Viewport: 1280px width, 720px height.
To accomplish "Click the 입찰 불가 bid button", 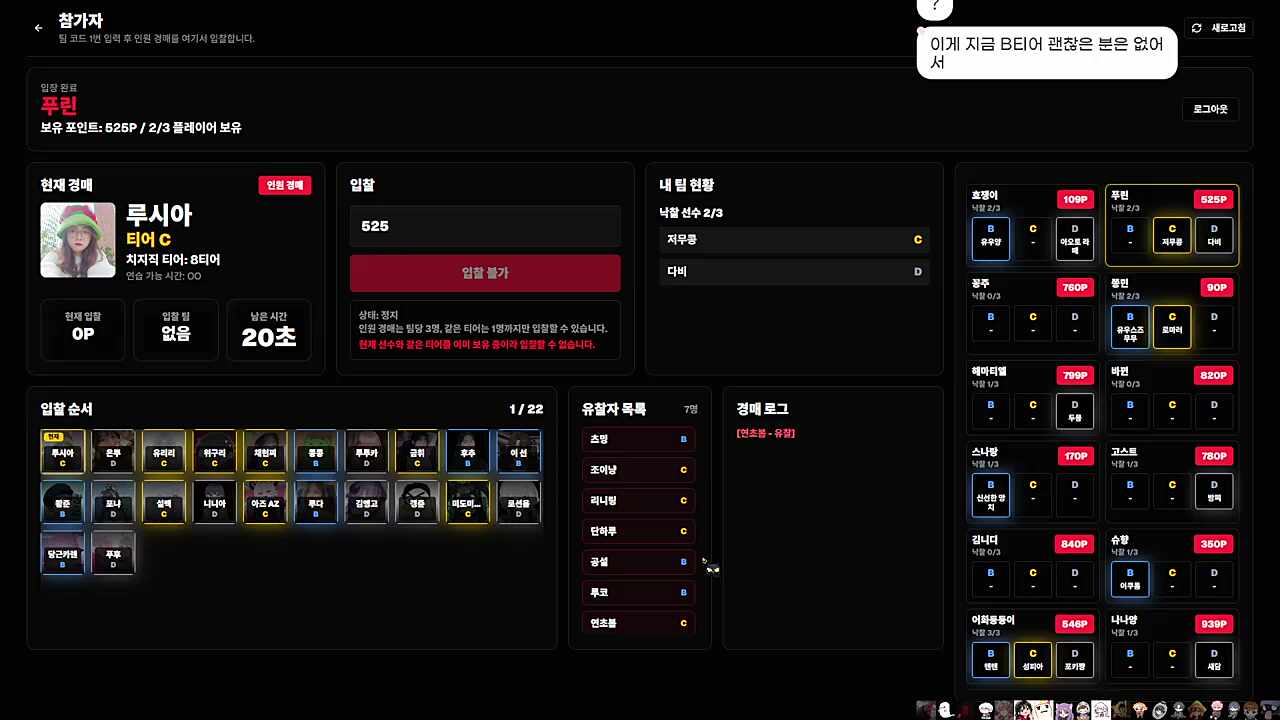I will coord(485,273).
